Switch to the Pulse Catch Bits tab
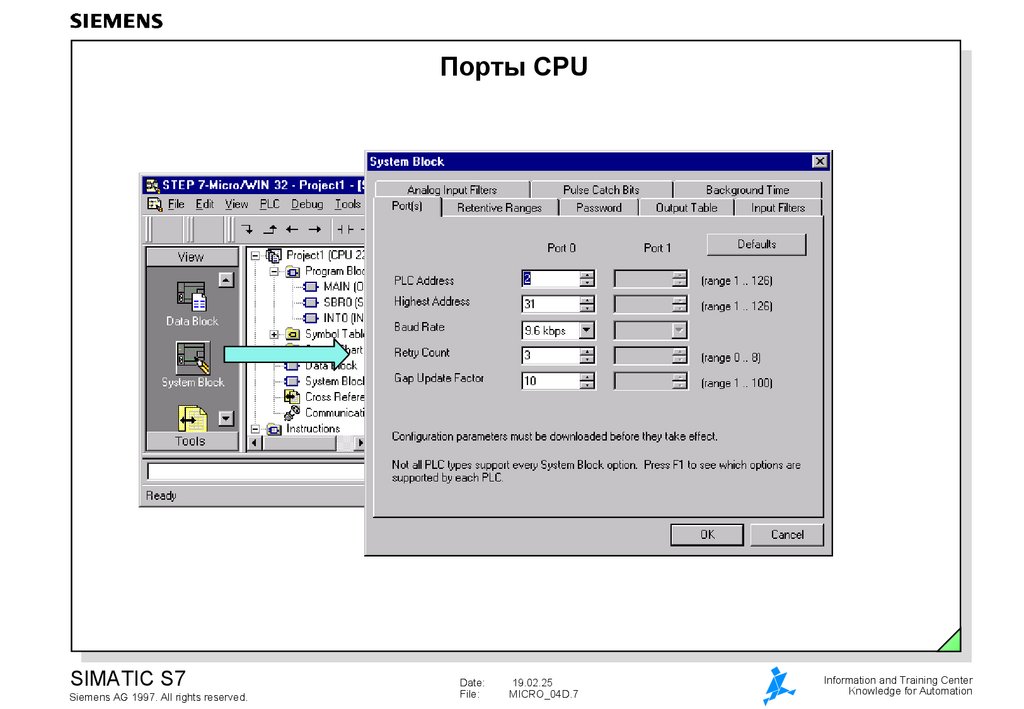The image size is (1024, 709). point(601,190)
